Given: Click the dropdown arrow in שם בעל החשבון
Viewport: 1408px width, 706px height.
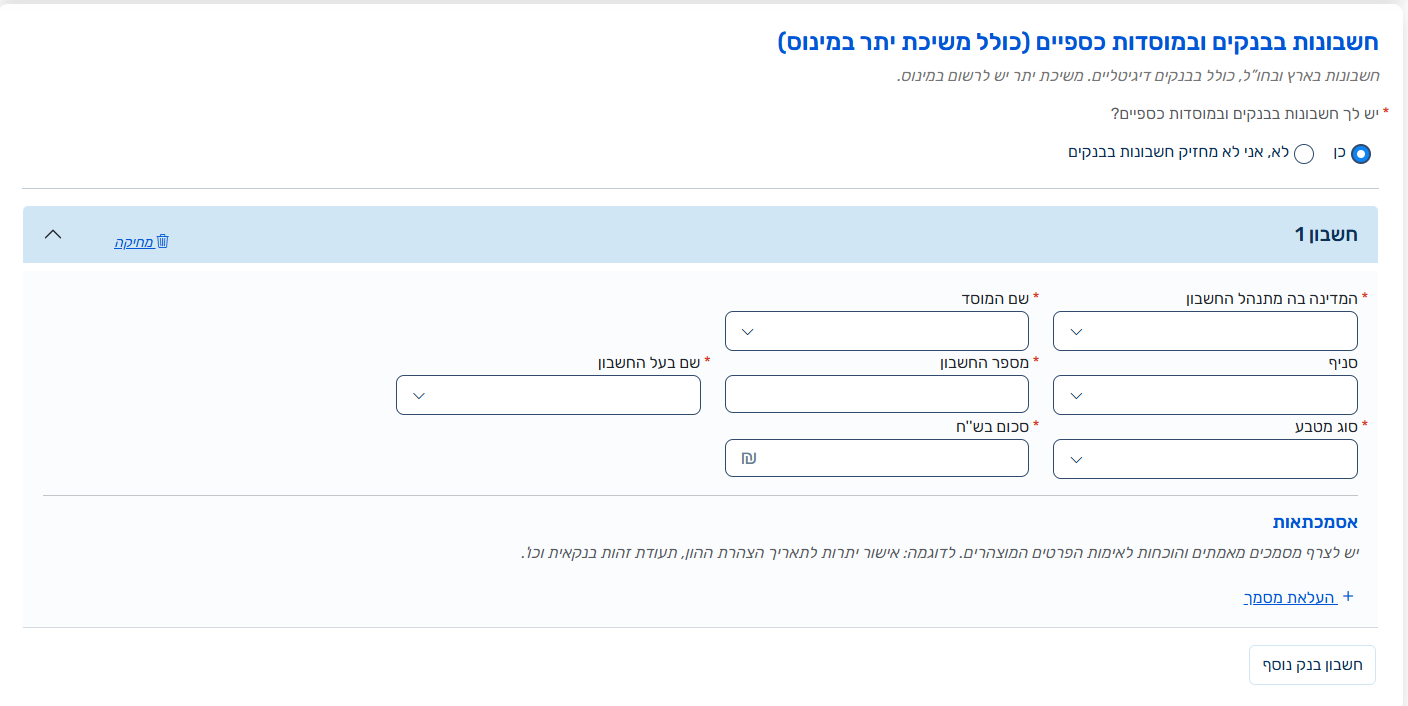Looking at the screenshot, I should (x=419, y=396).
